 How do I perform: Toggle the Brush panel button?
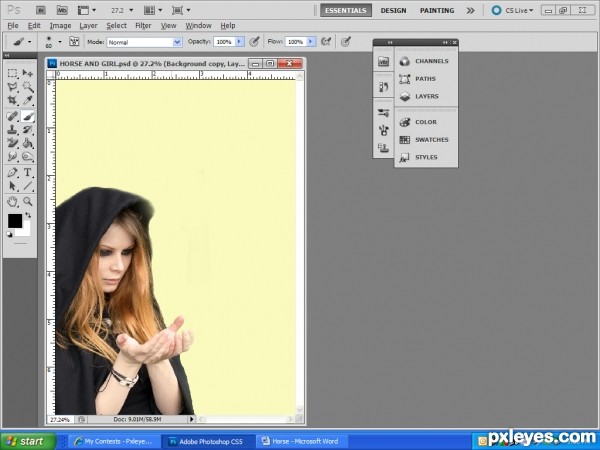coord(74,41)
